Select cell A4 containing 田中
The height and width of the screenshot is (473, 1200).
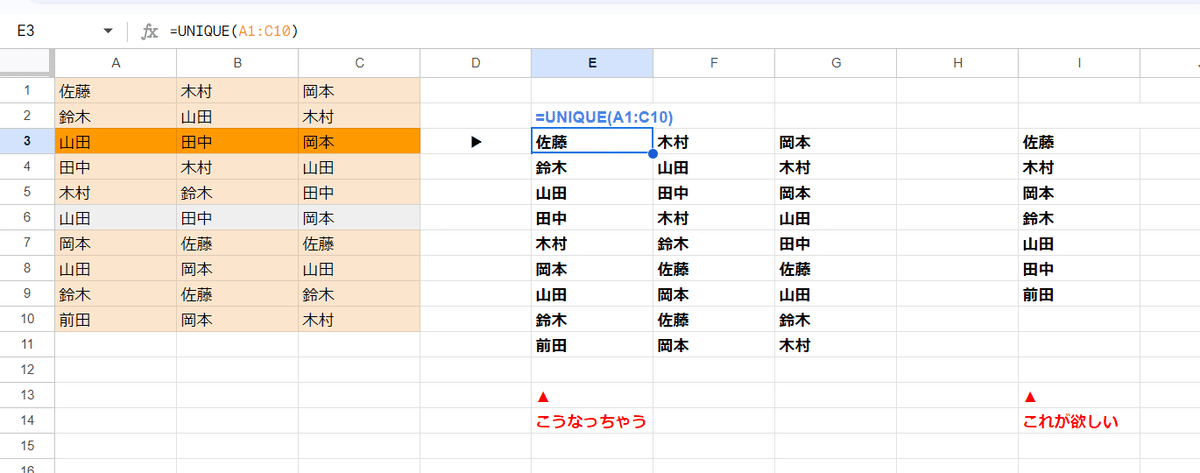click(116, 167)
